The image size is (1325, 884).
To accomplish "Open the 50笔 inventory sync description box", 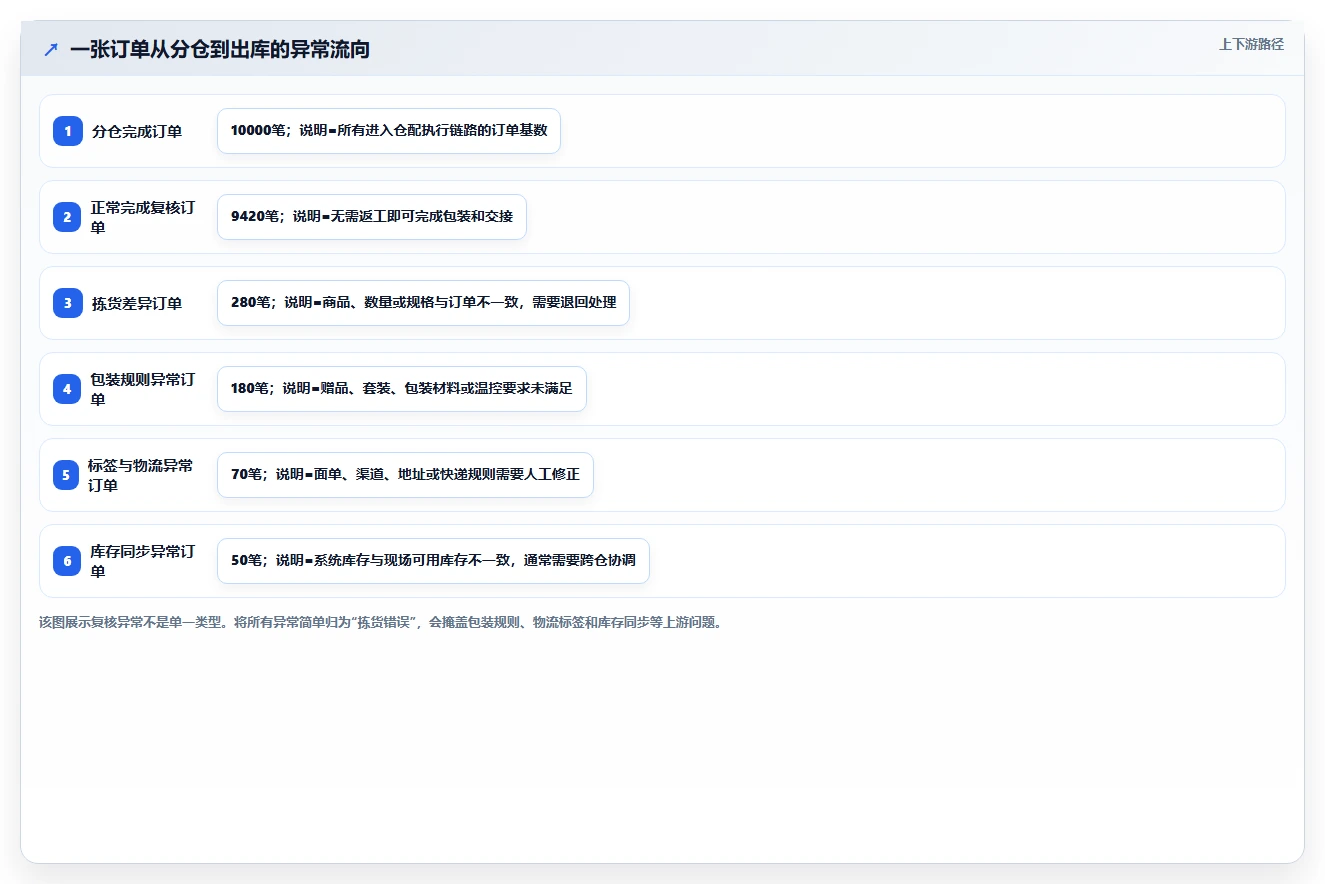I will click(x=433, y=561).
